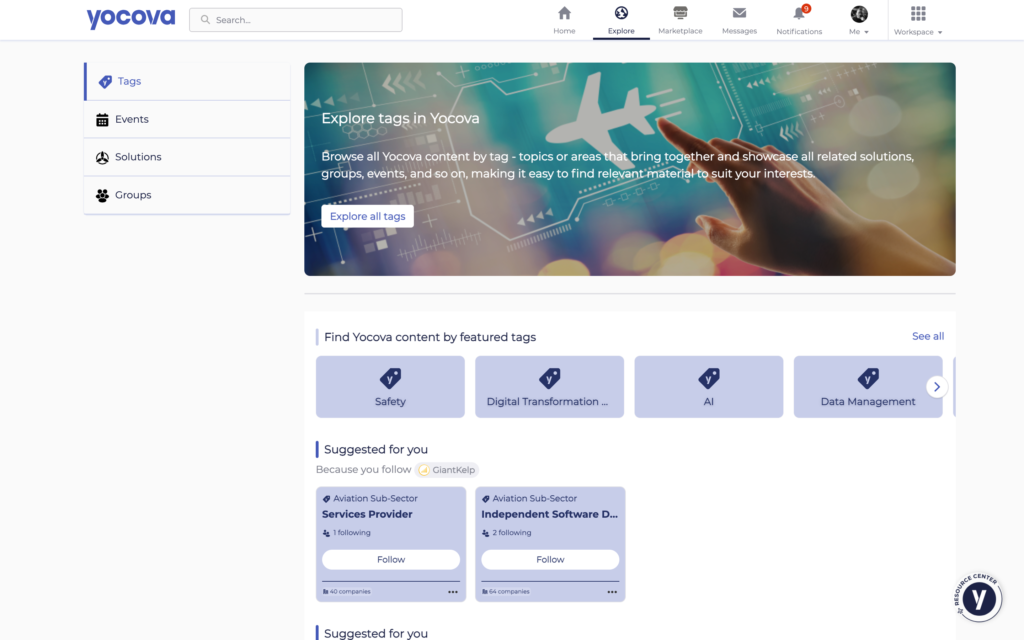Switch to the Groups section
This screenshot has width=1024, height=640.
[x=187, y=195]
